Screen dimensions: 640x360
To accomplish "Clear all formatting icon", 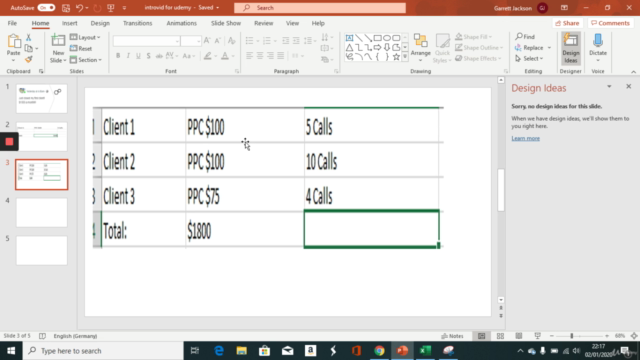I will tap(231, 40).
